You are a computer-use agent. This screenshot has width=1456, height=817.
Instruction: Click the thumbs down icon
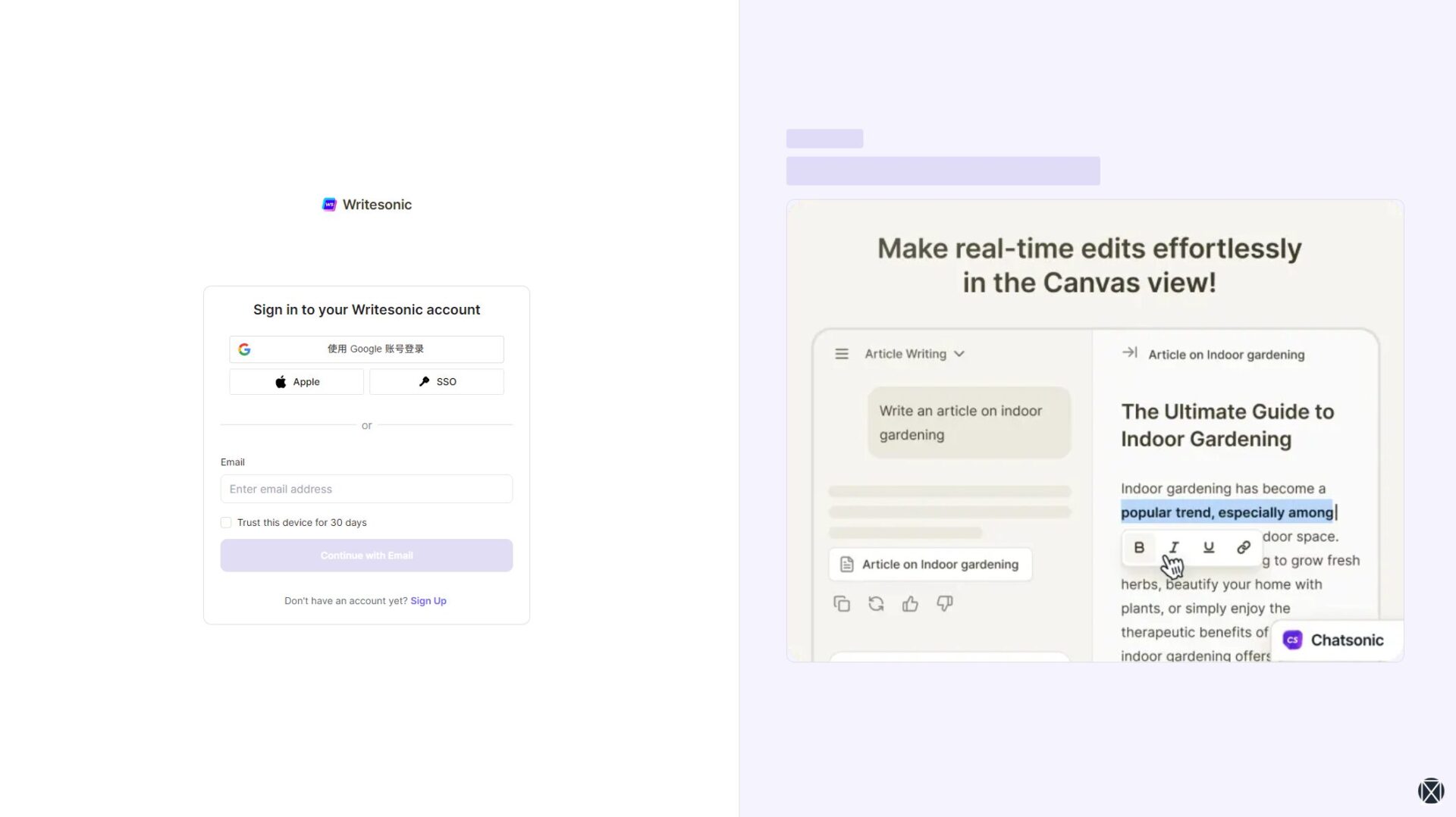pos(945,604)
